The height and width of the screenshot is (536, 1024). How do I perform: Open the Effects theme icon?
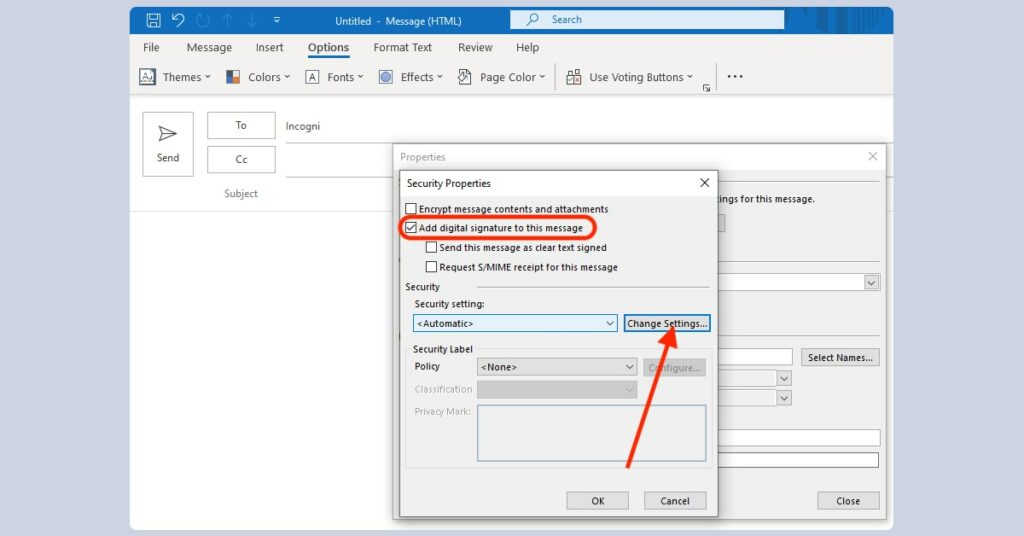386,77
